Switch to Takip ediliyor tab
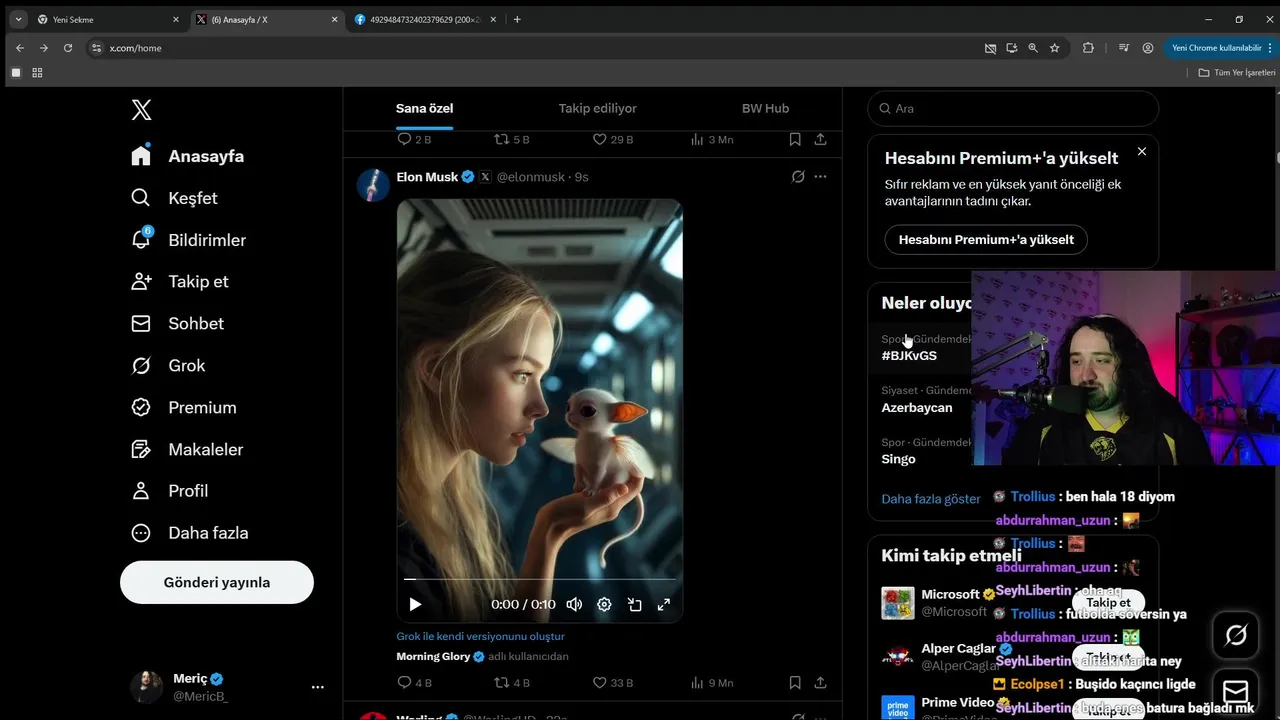Image resolution: width=1280 pixels, height=720 pixels. pyautogui.click(x=597, y=108)
